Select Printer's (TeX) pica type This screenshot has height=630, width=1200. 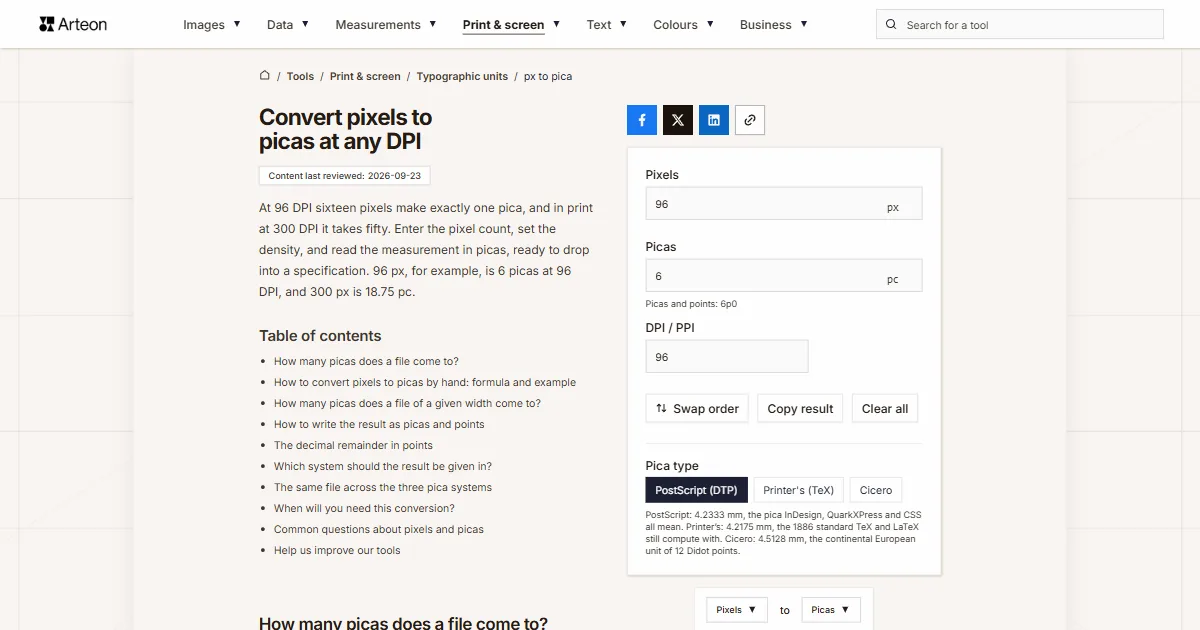[798, 490]
